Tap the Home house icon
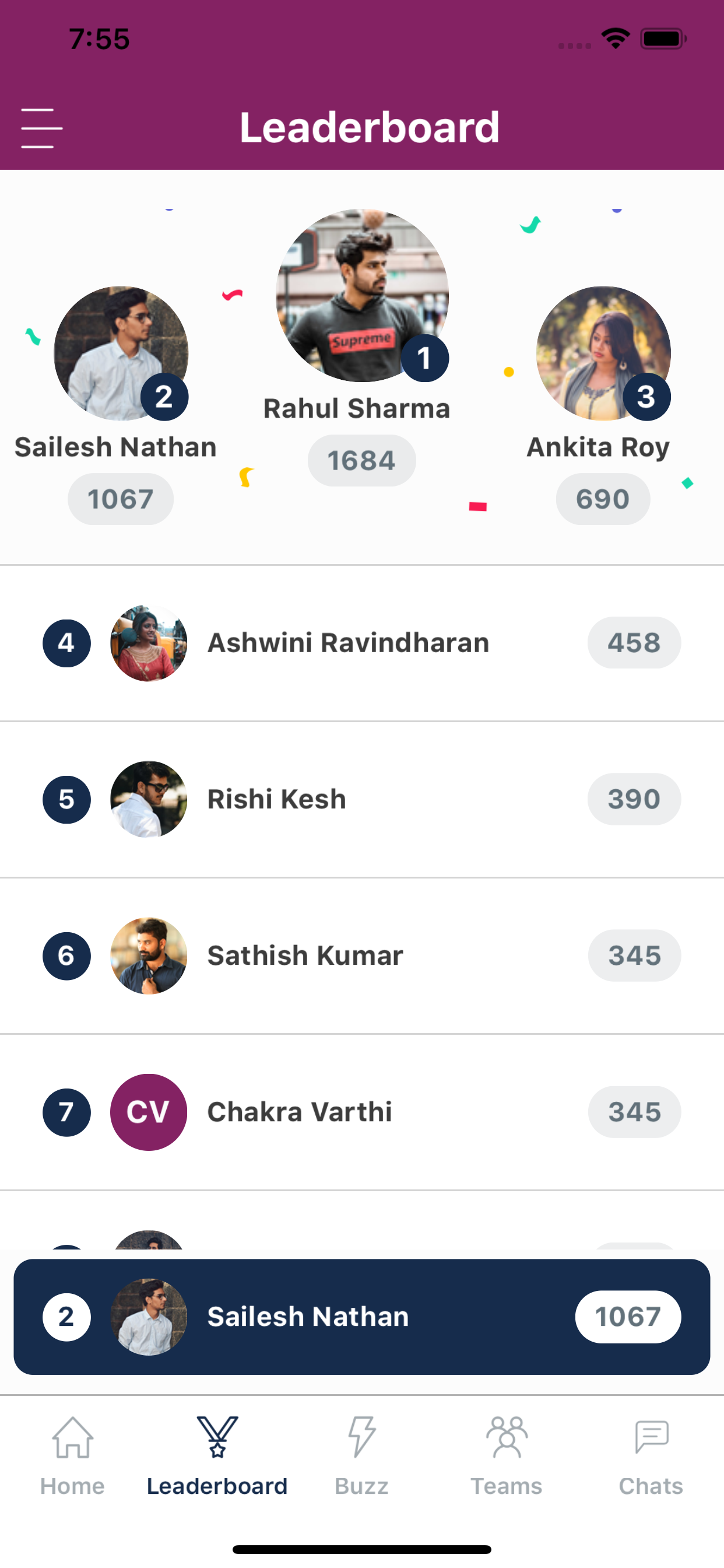This screenshot has width=724, height=1568. coord(72,1437)
